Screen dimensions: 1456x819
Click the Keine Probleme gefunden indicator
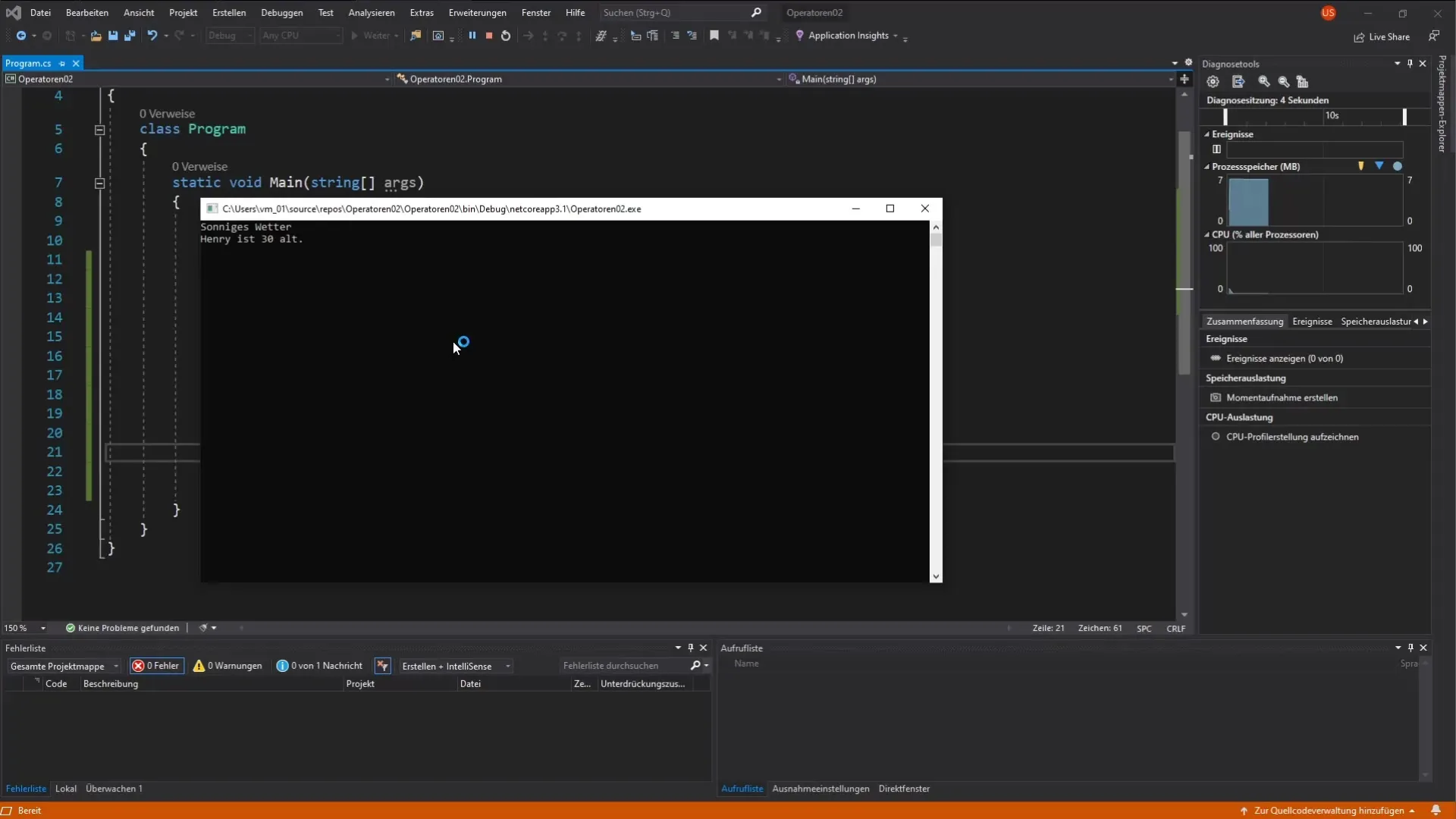[x=123, y=628]
